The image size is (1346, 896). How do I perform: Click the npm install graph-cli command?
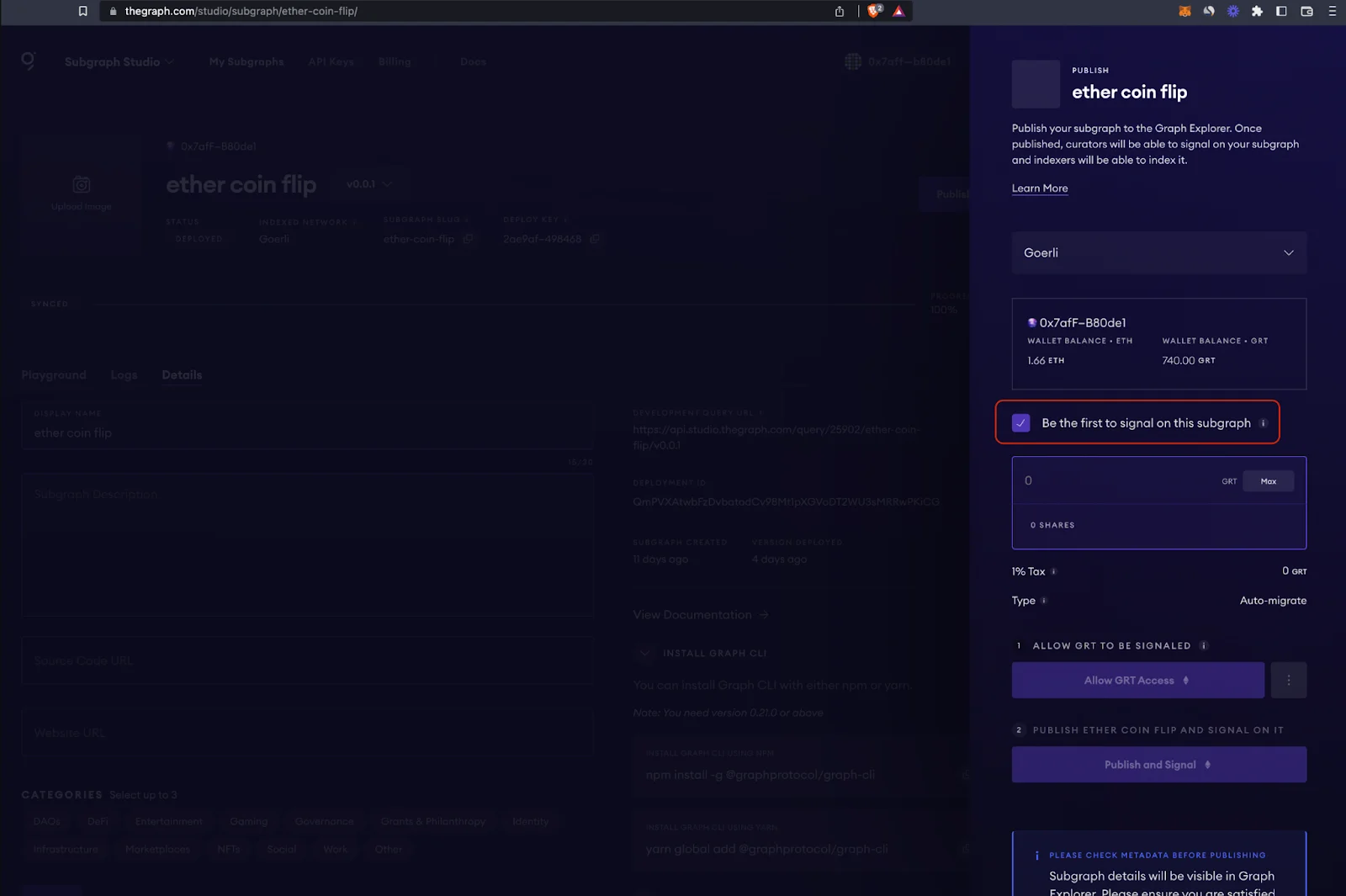coord(760,775)
